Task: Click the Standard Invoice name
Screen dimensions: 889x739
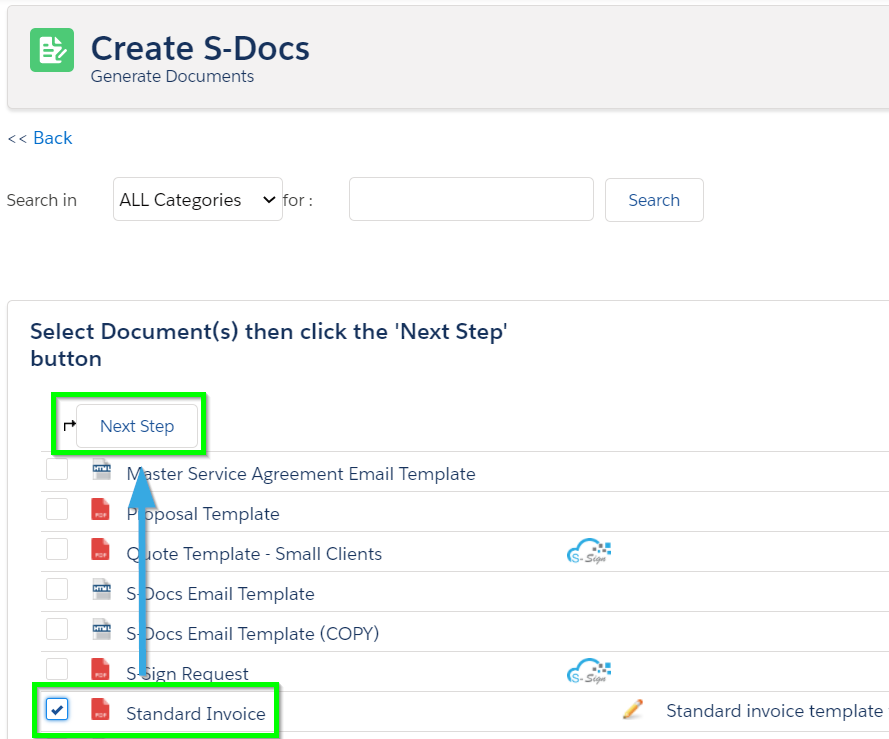Action: click(x=196, y=713)
